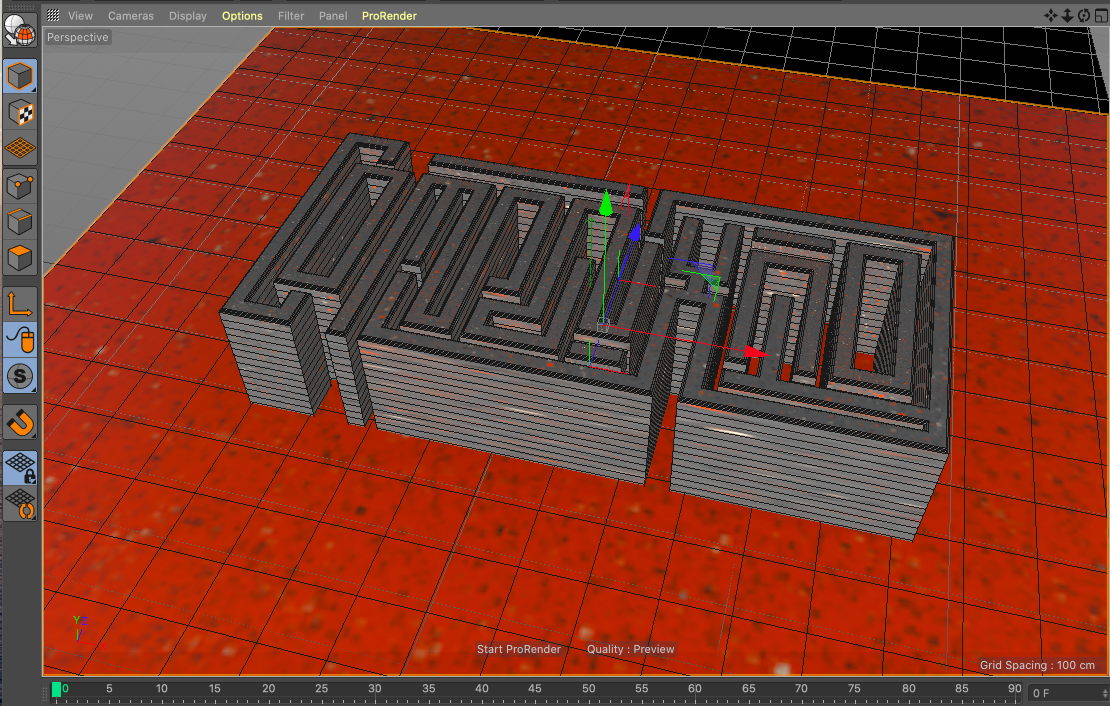The width and height of the screenshot is (1110, 706).
Task: Click the green timeline playhead at frame 0
Action: pos(56,689)
